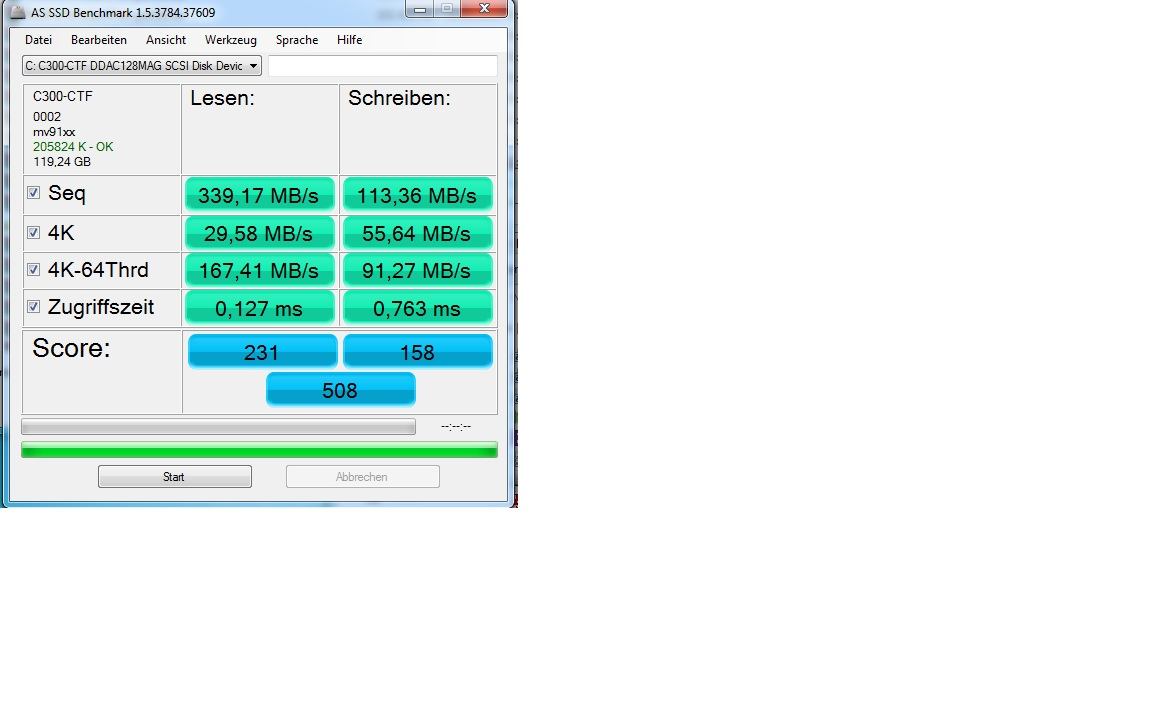
Task: Click the AS SSD Benchmark title icon
Action: (x=18, y=12)
